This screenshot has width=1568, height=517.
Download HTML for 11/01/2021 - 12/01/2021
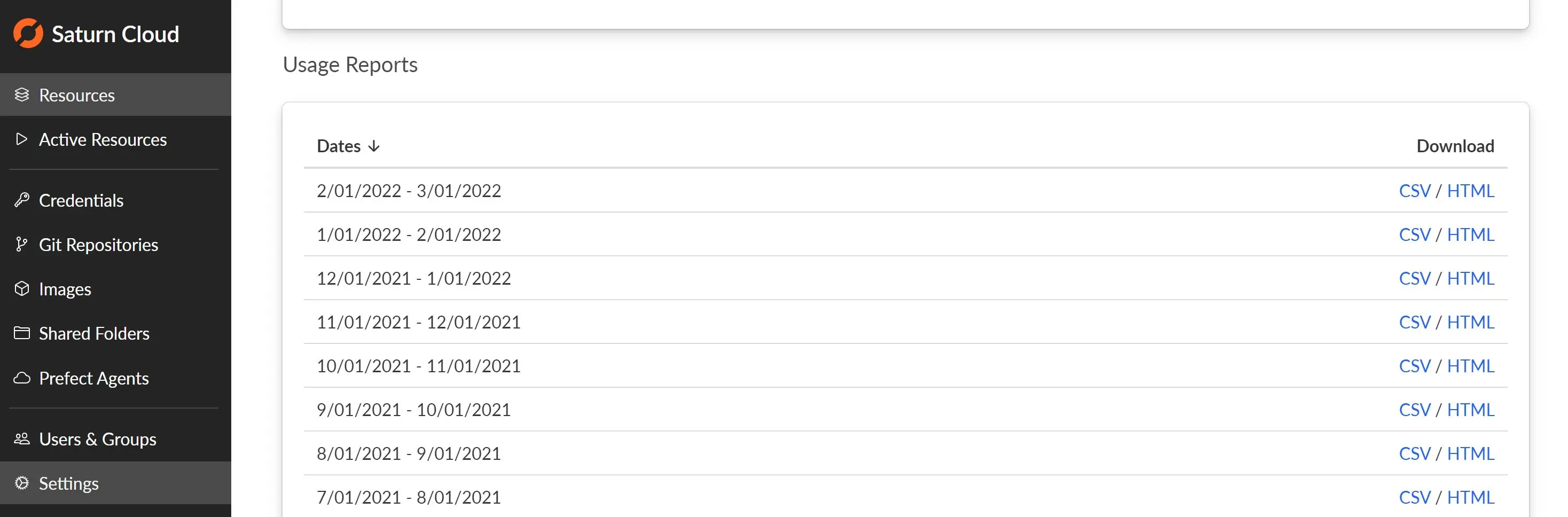pos(1471,322)
